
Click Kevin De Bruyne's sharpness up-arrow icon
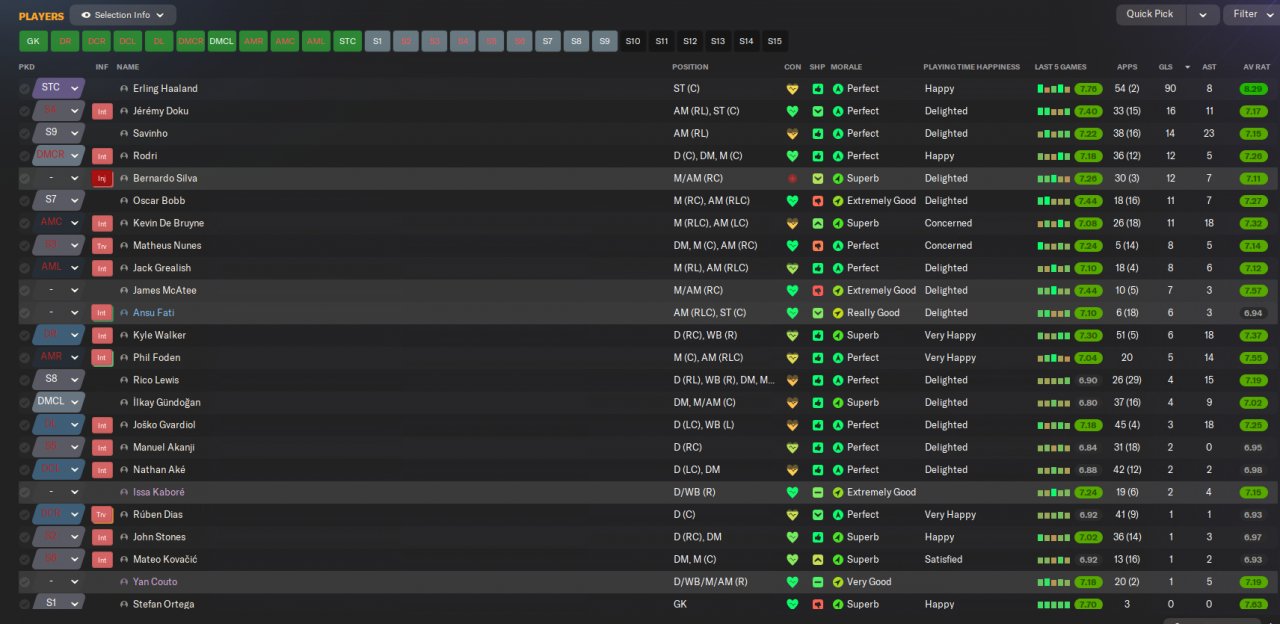point(817,223)
